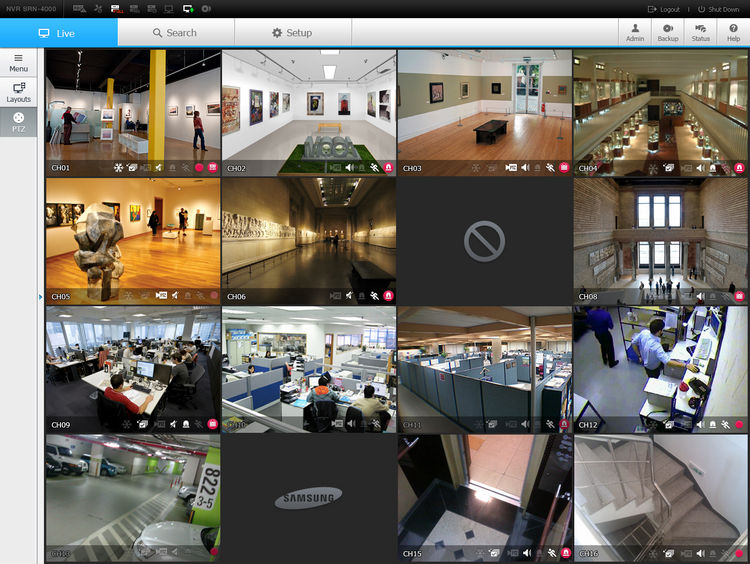Click the CH01 PTZ snowflake icon
This screenshot has width=750, height=564.
(x=117, y=168)
